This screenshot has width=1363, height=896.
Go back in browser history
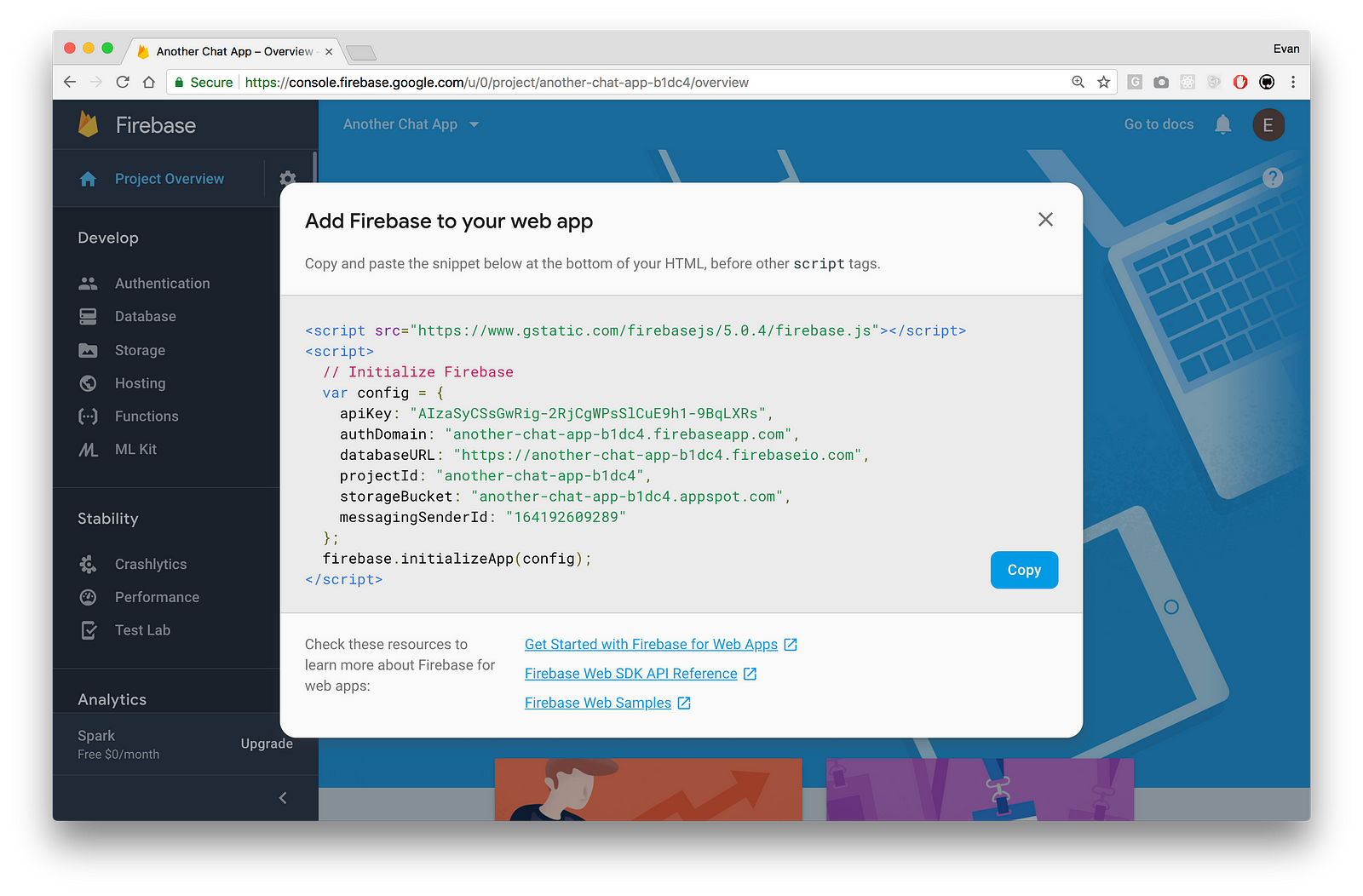tap(70, 82)
